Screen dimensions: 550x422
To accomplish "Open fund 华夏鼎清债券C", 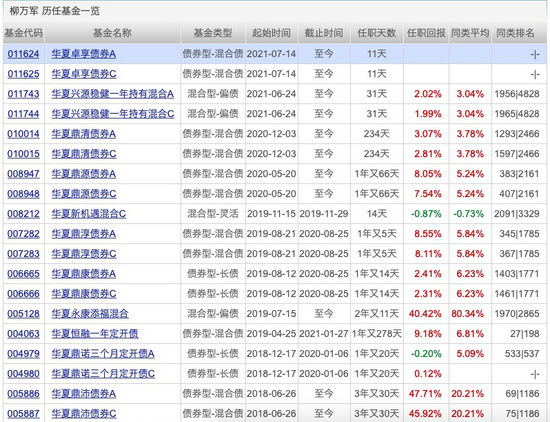I will [x=84, y=154].
